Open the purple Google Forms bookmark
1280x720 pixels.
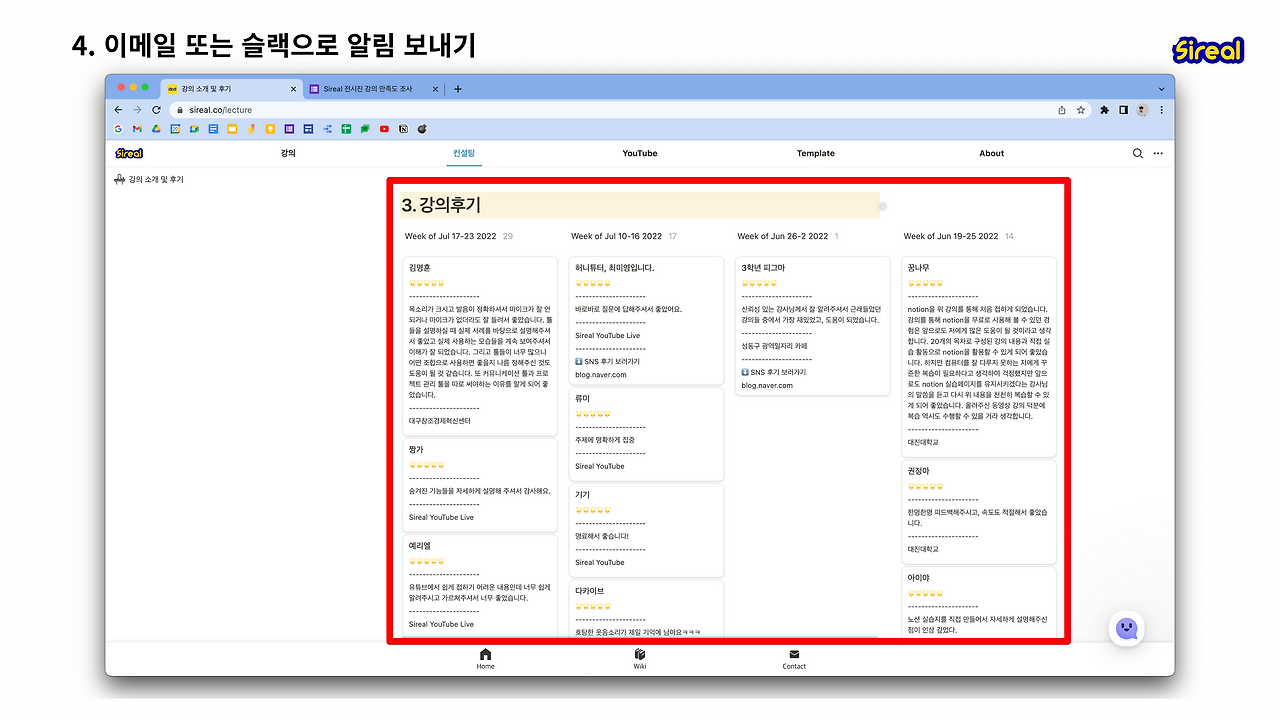(289, 129)
